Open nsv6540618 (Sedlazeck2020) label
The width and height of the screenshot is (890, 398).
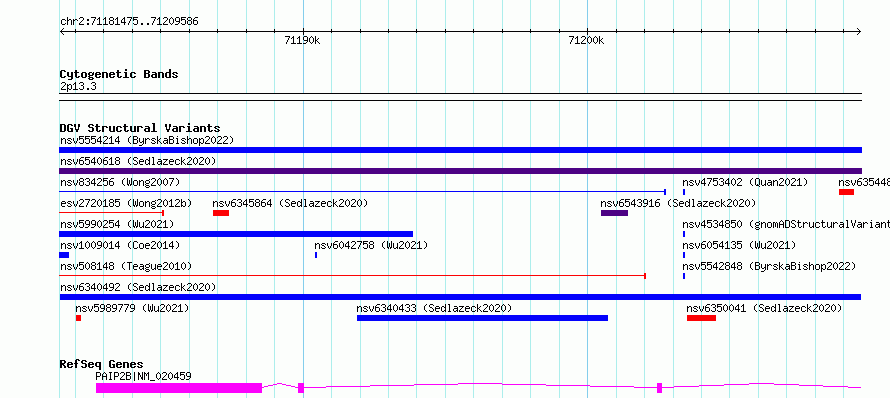[138, 161]
